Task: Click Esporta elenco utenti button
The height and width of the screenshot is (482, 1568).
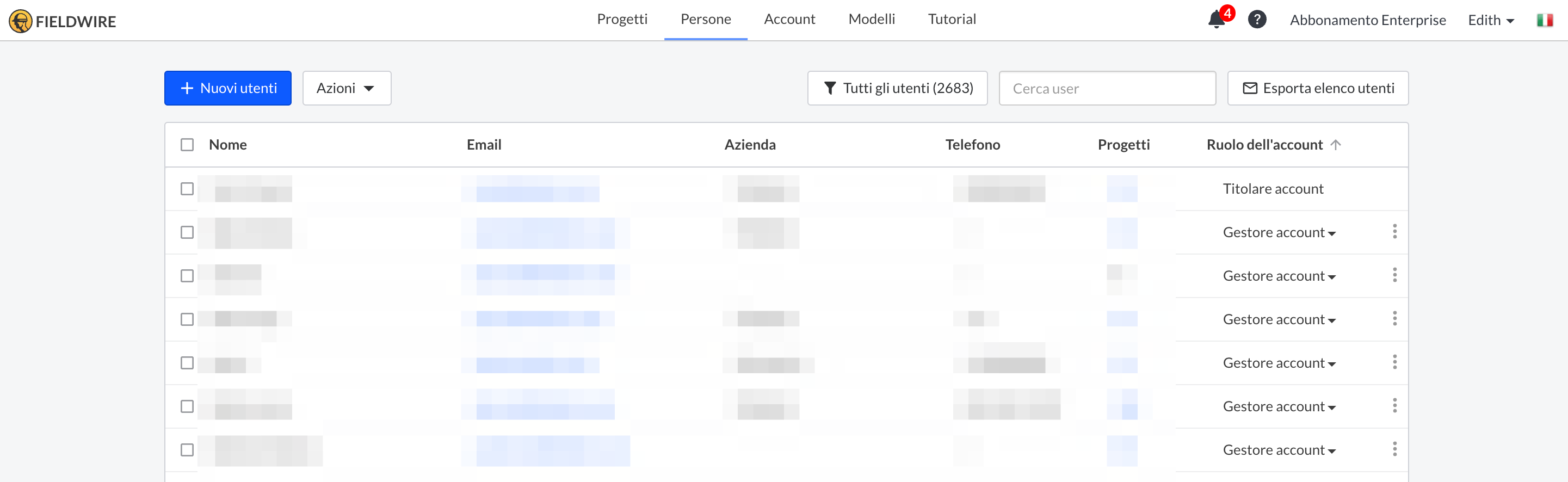Action: point(1318,88)
